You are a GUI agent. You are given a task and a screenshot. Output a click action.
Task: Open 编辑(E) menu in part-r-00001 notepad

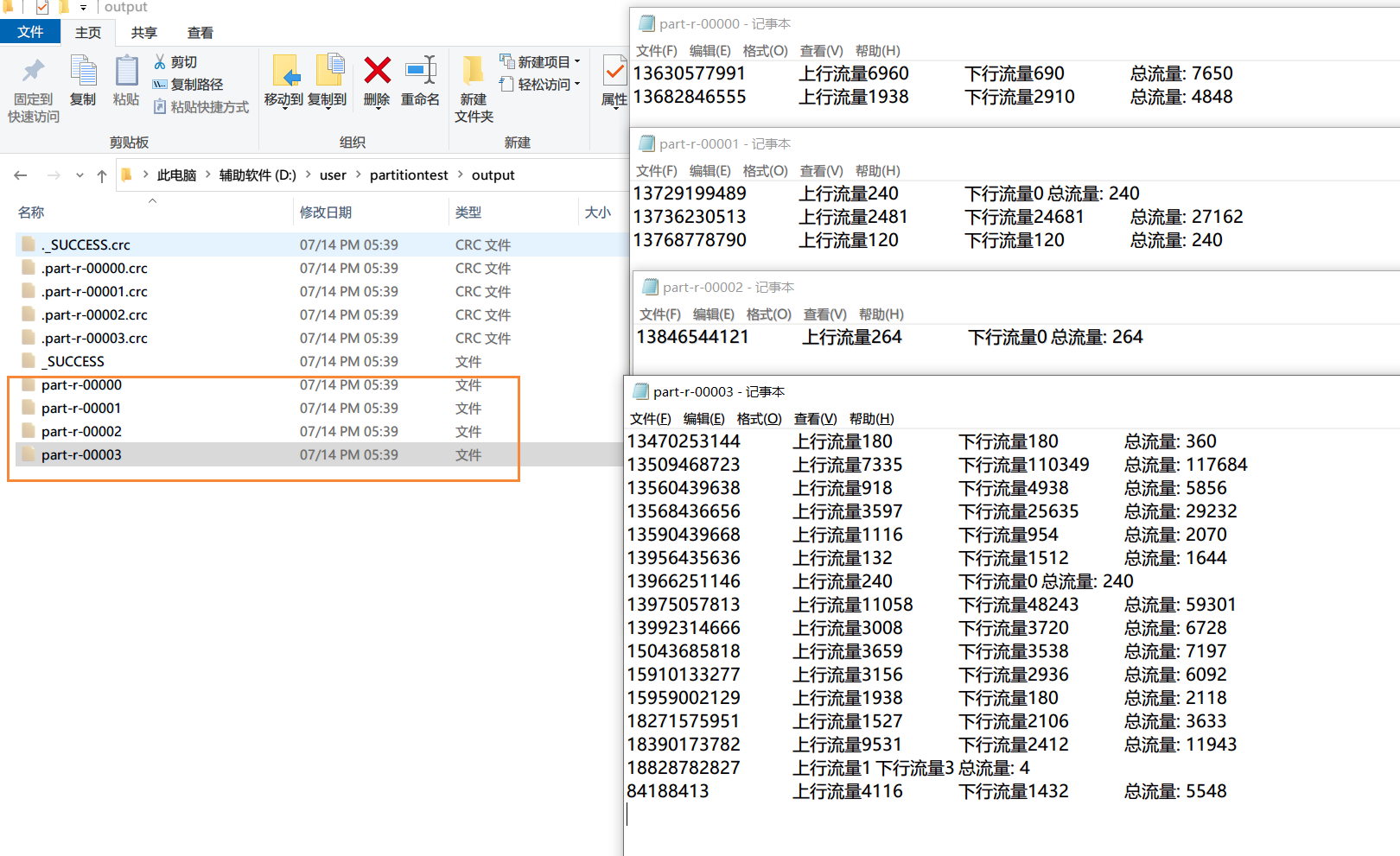[x=710, y=171]
